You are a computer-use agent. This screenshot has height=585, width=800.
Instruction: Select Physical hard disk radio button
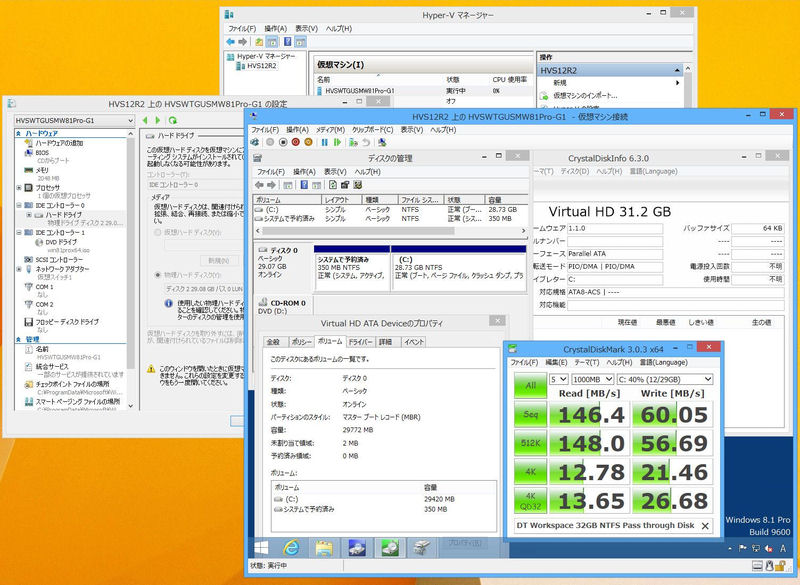[158, 275]
